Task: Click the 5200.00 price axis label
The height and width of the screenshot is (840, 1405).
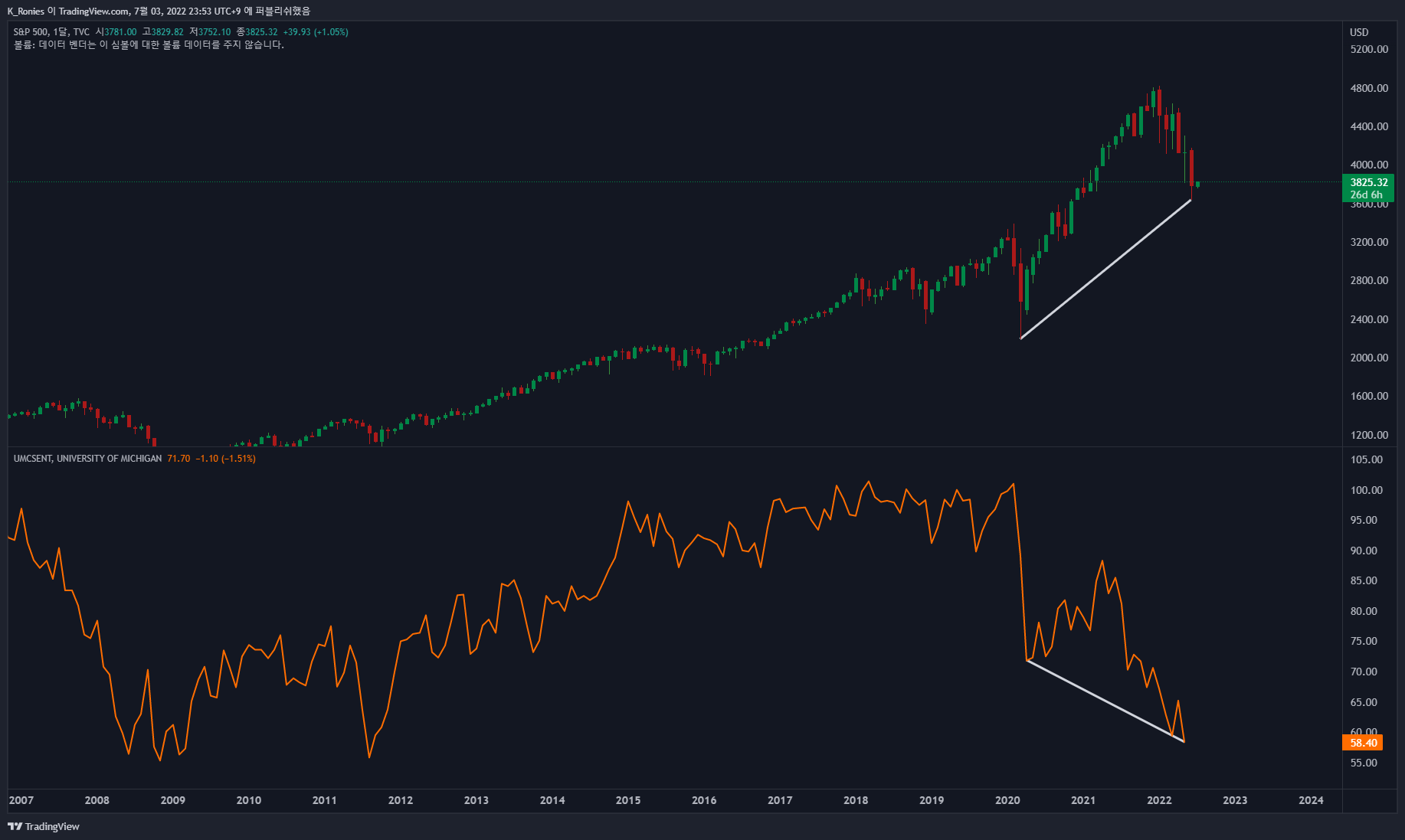Action: [x=1369, y=49]
